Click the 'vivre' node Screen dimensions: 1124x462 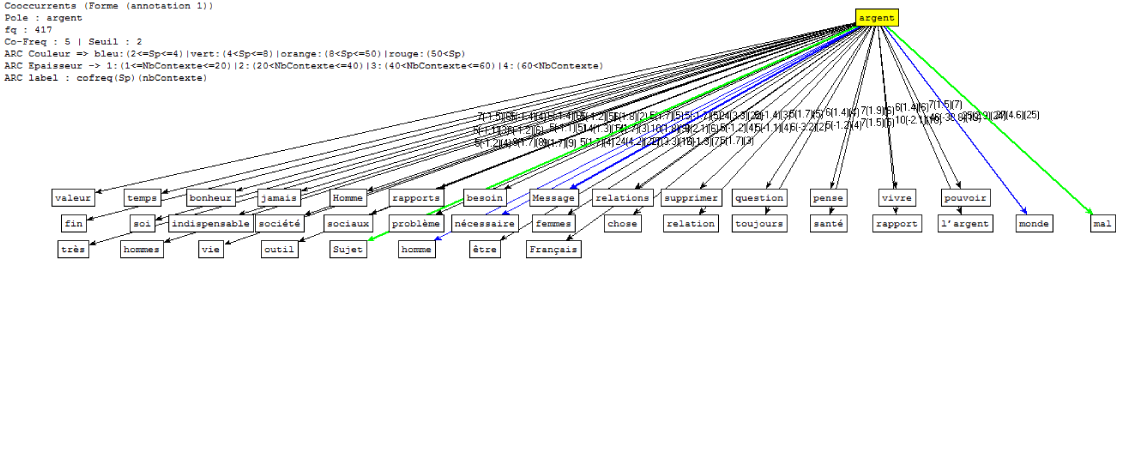[x=897, y=197]
